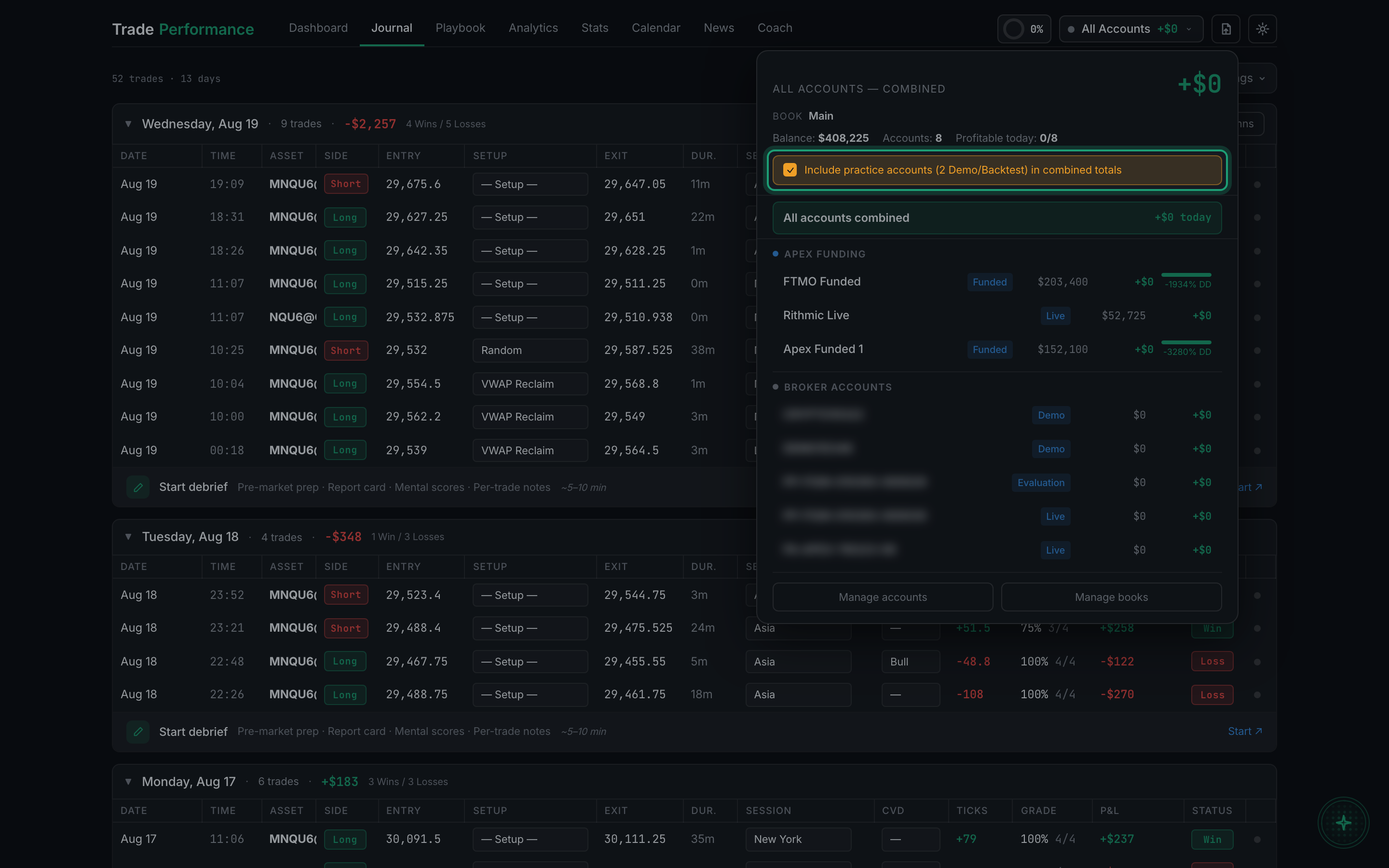Screen dimensions: 1389x868
Task: Switch to the Analytics tab
Action: coord(533,28)
